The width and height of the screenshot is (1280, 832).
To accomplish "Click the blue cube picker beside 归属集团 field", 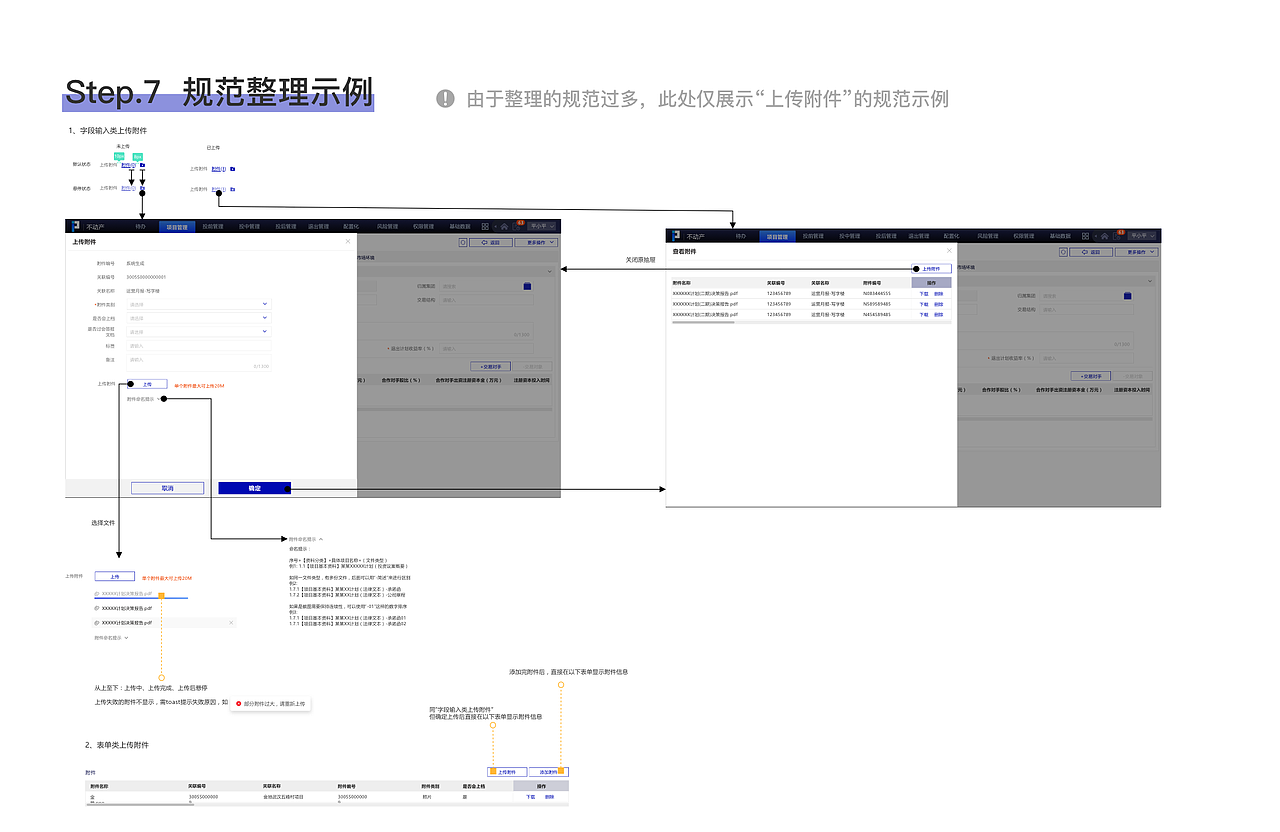I will pyautogui.click(x=527, y=285).
